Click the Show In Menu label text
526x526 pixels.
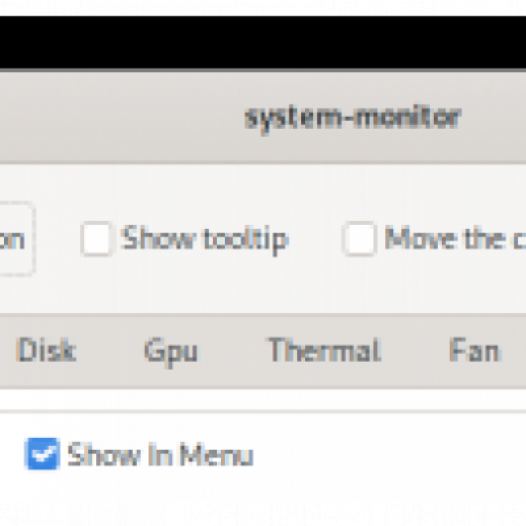point(160,455)
